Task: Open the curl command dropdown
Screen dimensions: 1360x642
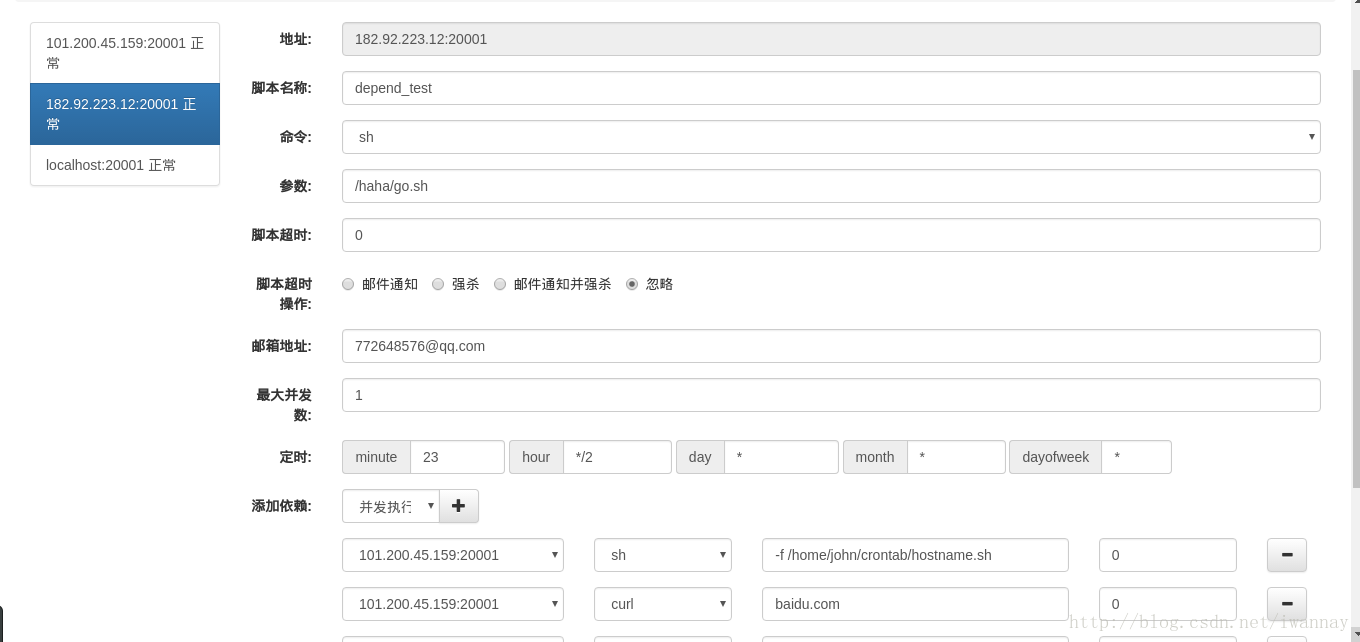Action: point(663,604)
